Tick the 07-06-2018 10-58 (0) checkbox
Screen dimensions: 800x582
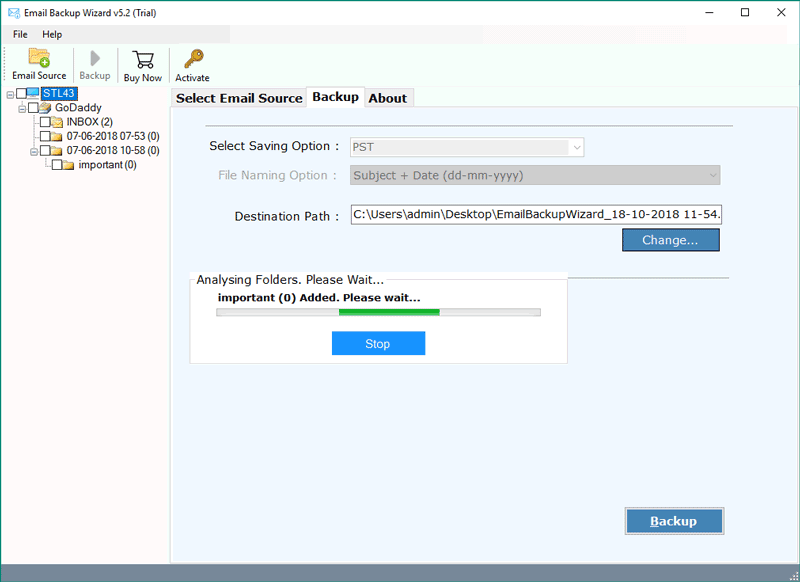pyautogui.click(x=45, y=150)
